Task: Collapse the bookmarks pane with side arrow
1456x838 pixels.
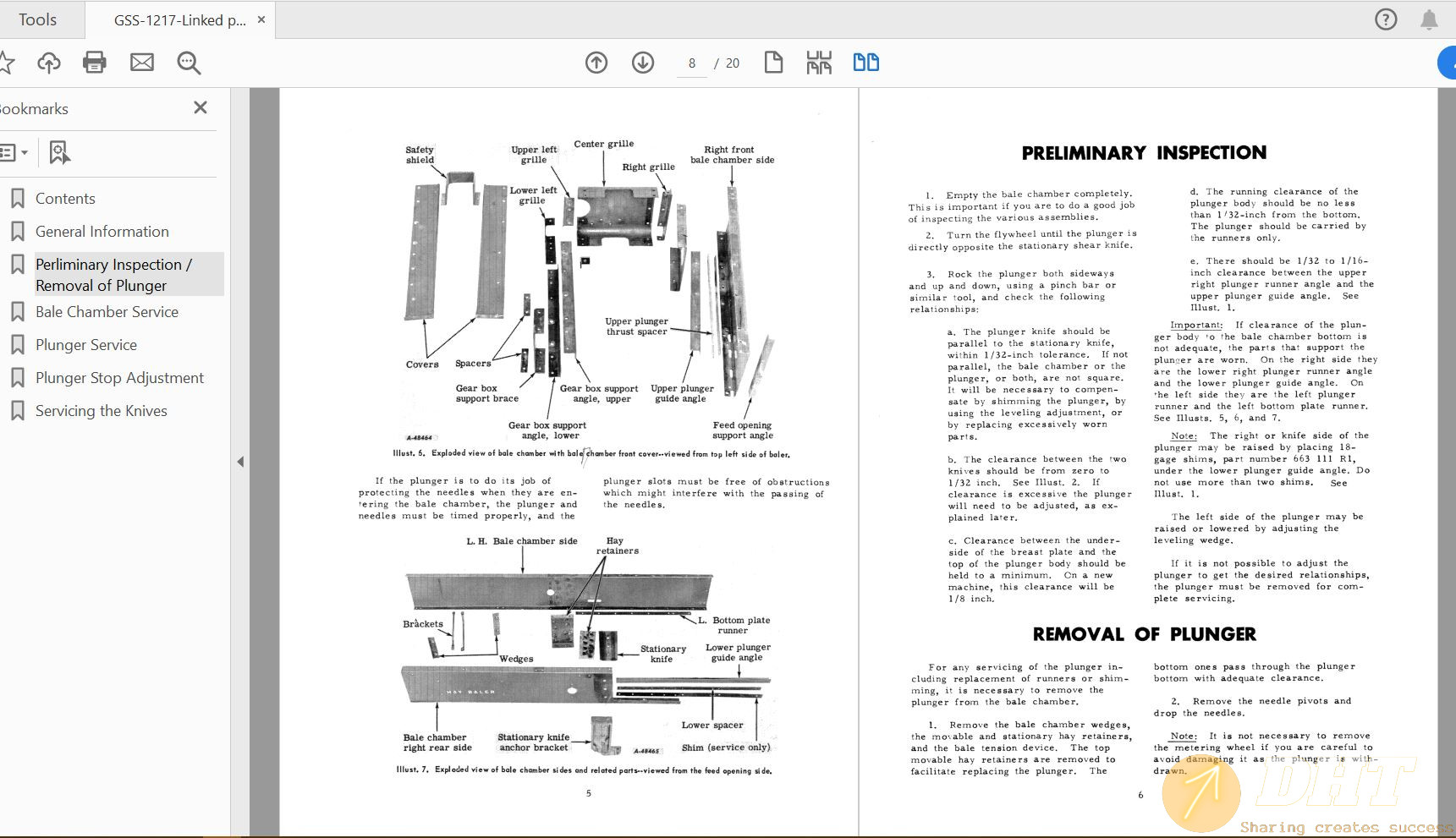Action: (x=240, y=462)
